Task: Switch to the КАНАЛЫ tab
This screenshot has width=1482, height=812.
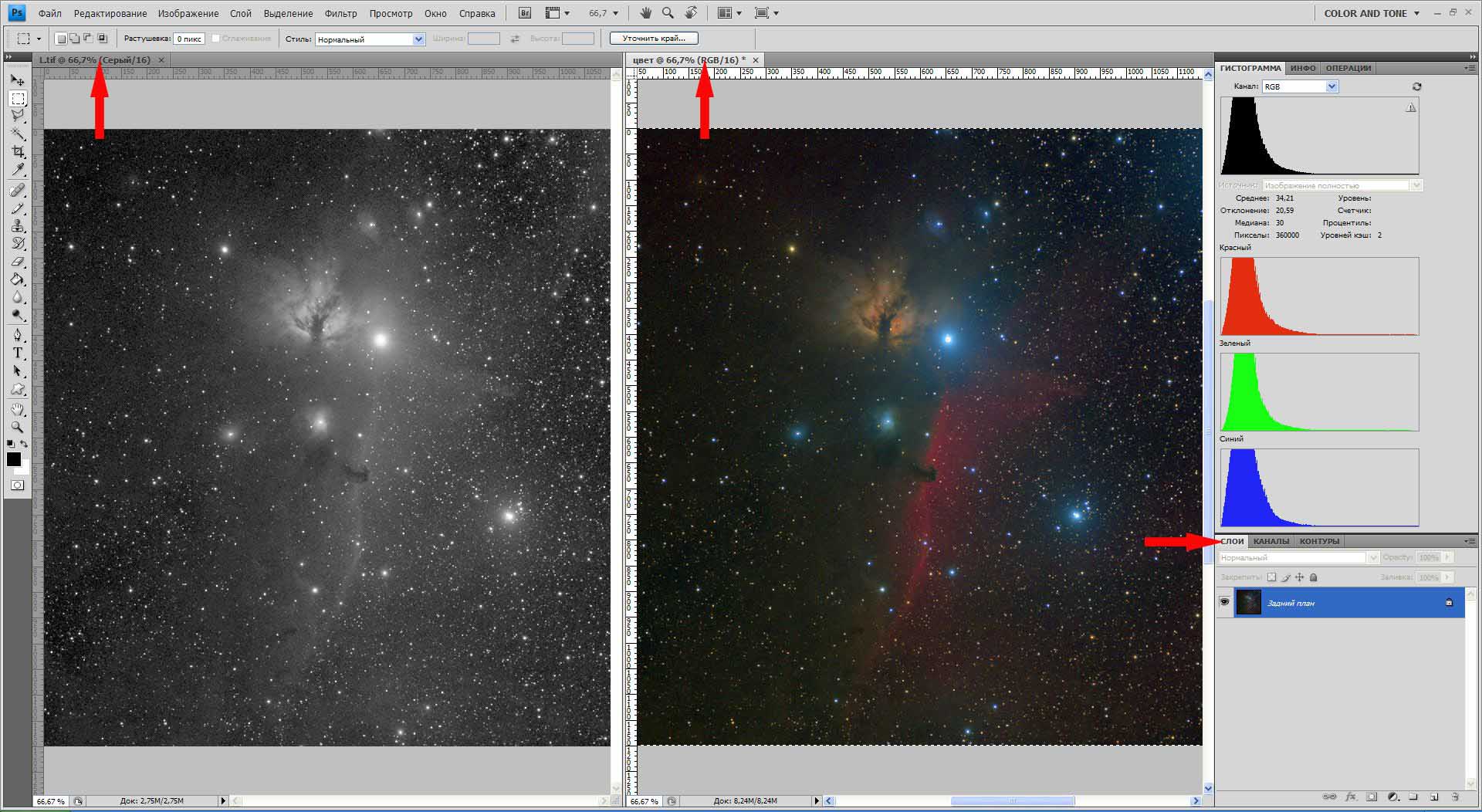Action: pos(1271,541)
